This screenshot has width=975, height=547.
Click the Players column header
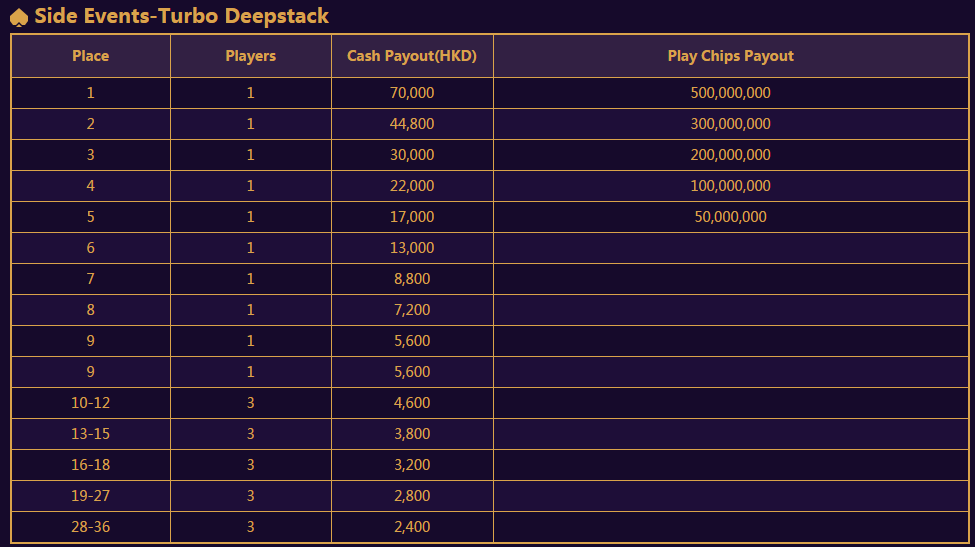click(x=251, y=56)
